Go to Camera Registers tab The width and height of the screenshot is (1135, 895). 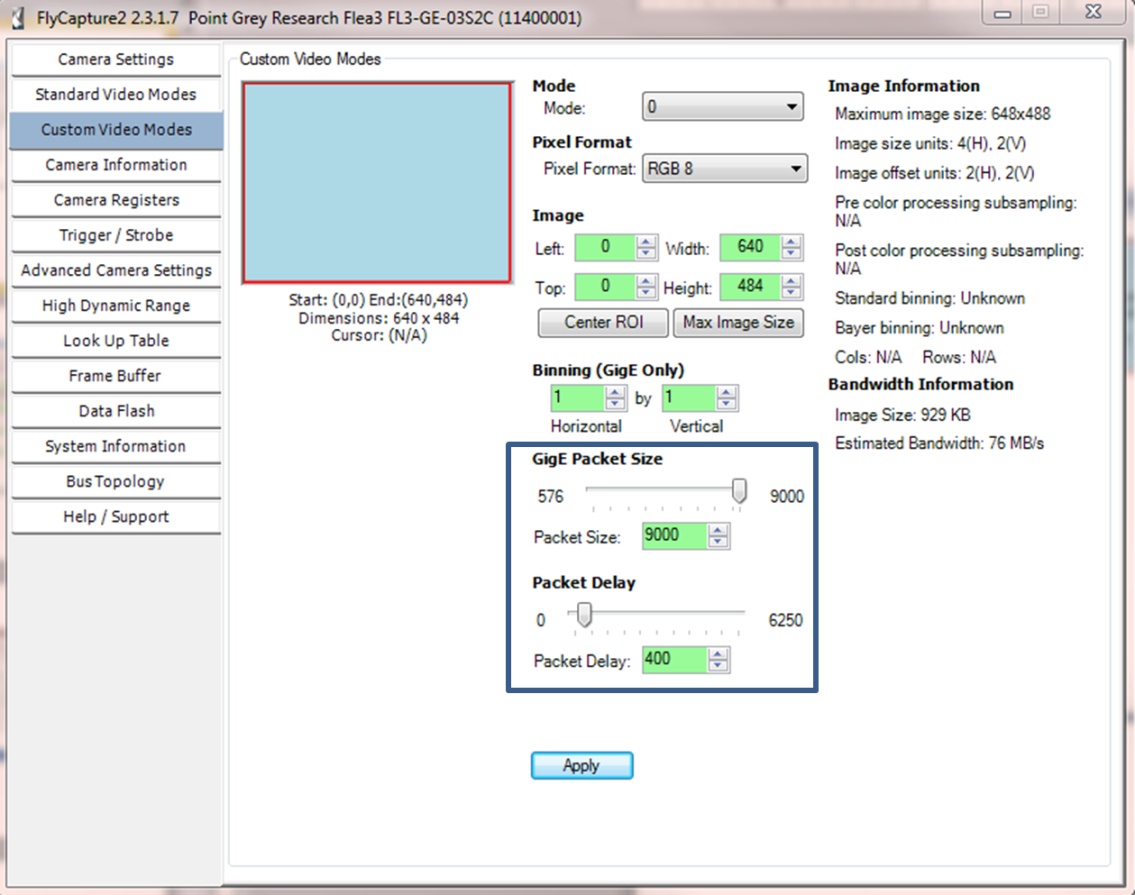(x=116, y=201)
